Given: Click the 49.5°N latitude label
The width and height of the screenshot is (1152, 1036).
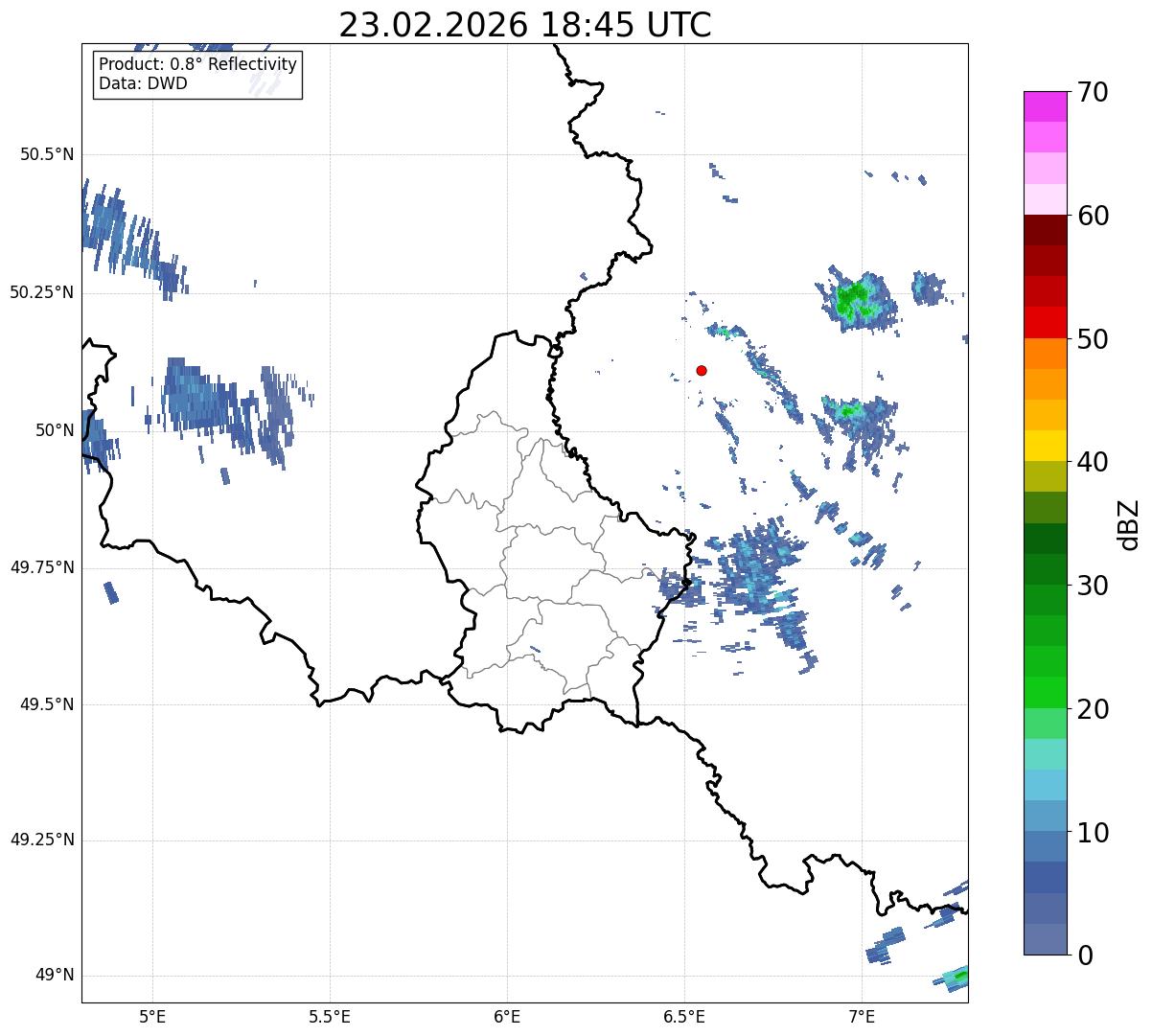Looking at the screenshot, I should [x=47, y=704].
